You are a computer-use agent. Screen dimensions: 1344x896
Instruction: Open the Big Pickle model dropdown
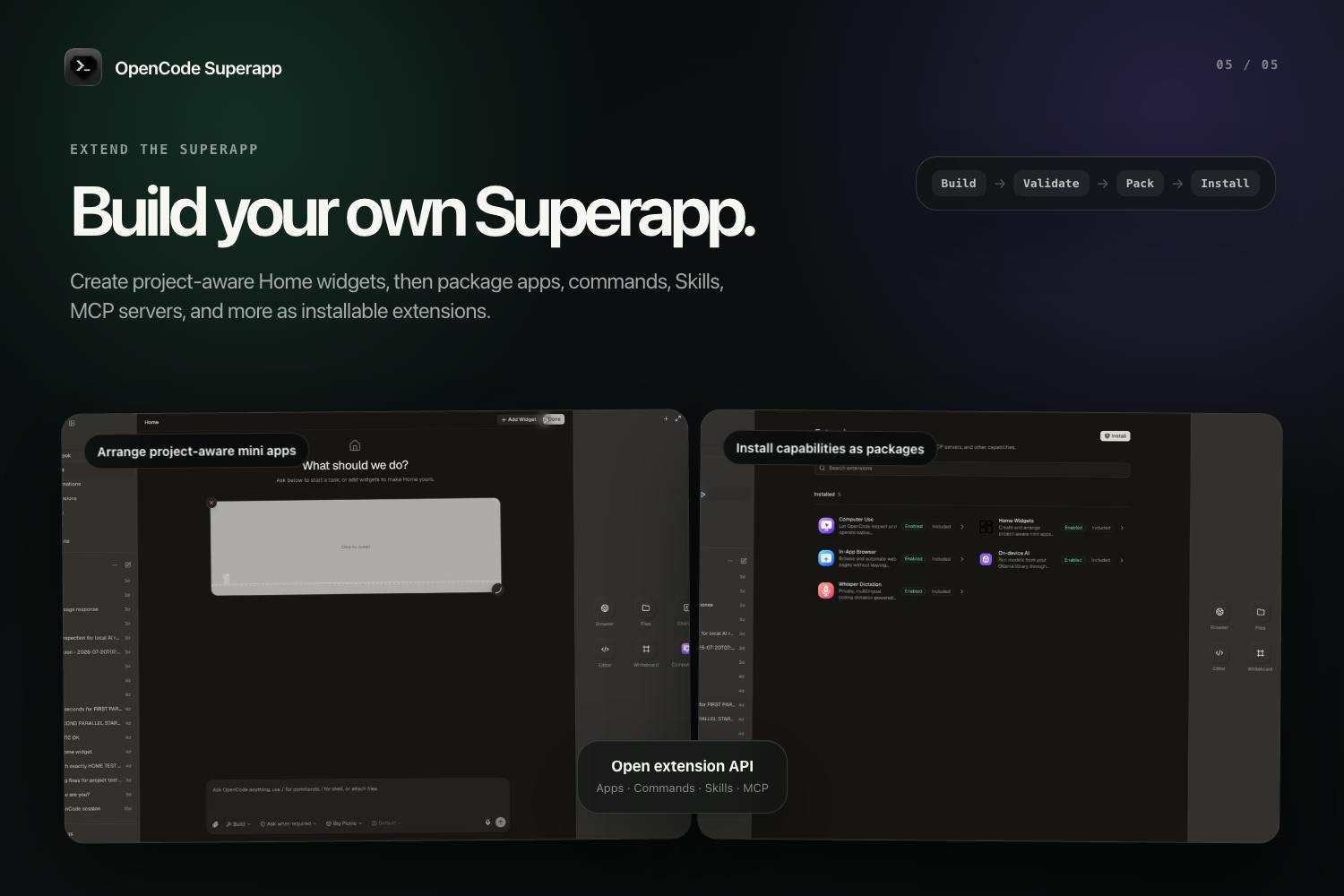(344, 823)
